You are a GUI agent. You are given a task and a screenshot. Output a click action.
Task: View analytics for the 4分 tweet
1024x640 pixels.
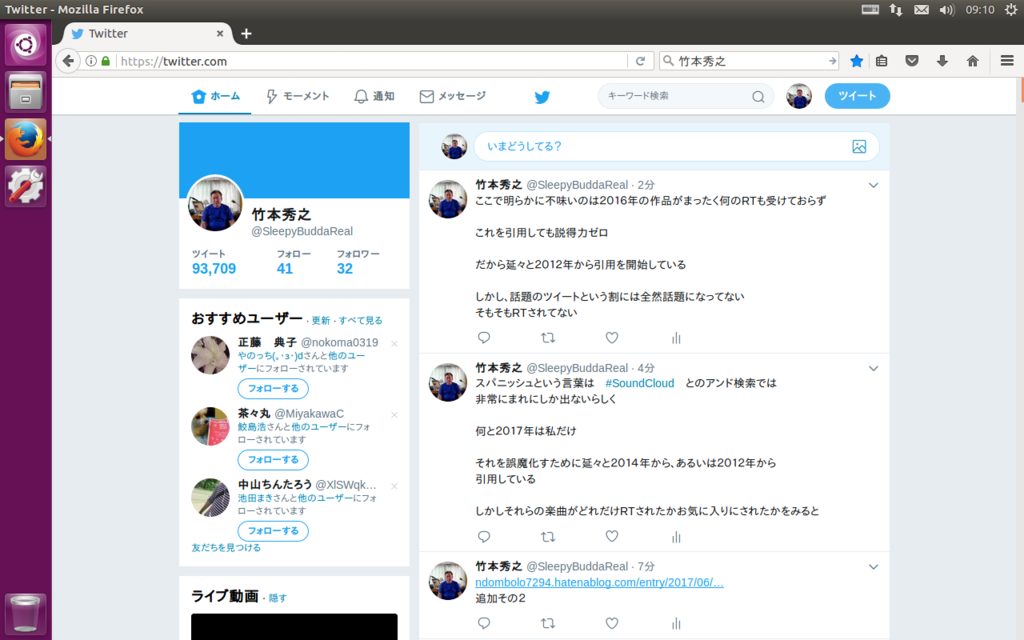tap(676, 537)
